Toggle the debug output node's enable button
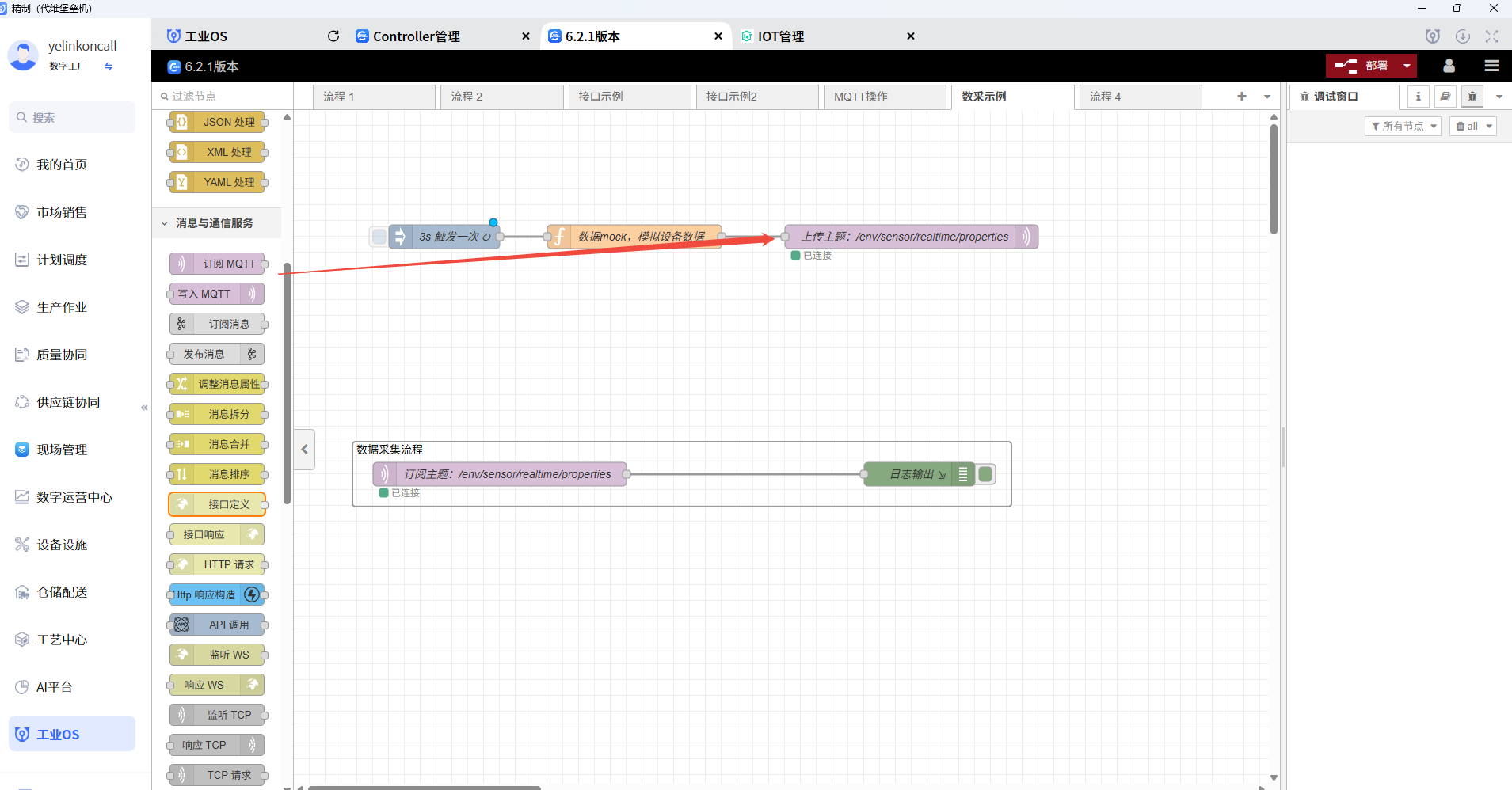Viewport: 1512px width, 790px height. click(x=985, y=474)
